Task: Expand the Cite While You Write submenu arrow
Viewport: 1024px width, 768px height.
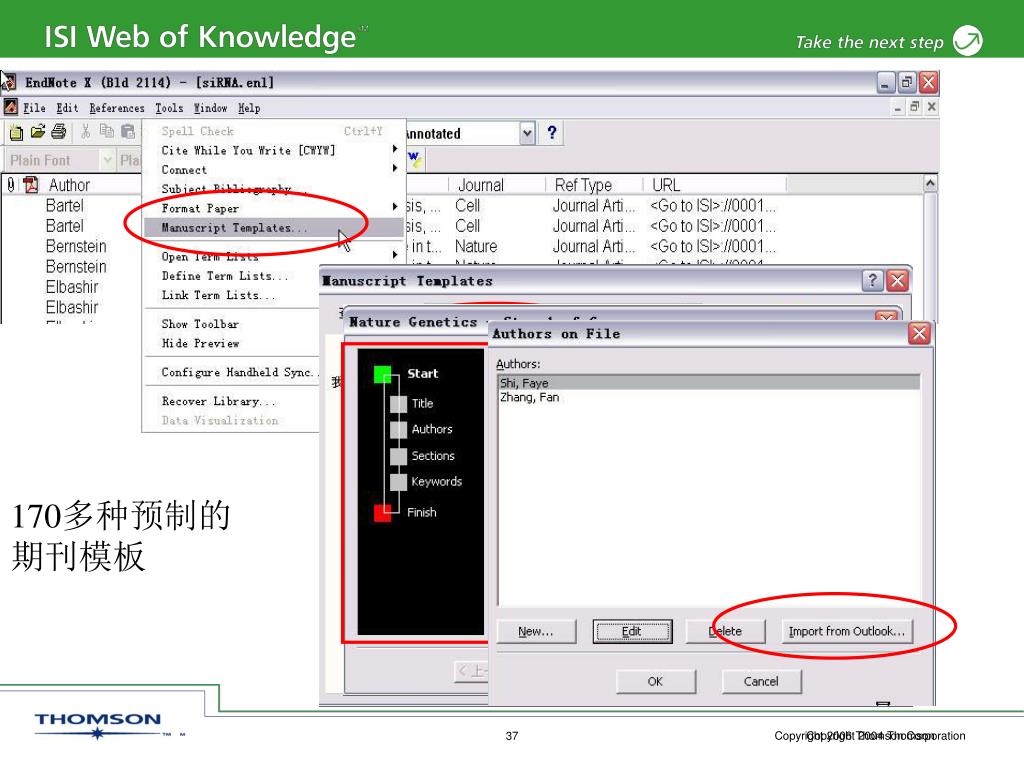Action: pyautogui.click(x=394, y=150)
